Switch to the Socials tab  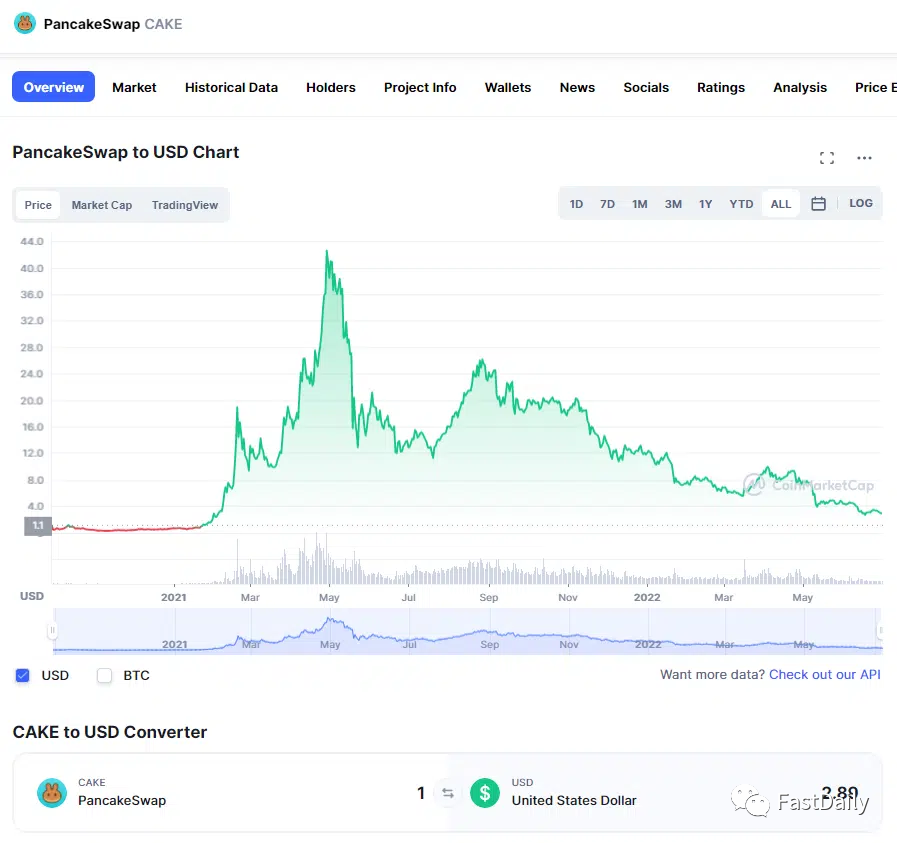click(646, 88)
